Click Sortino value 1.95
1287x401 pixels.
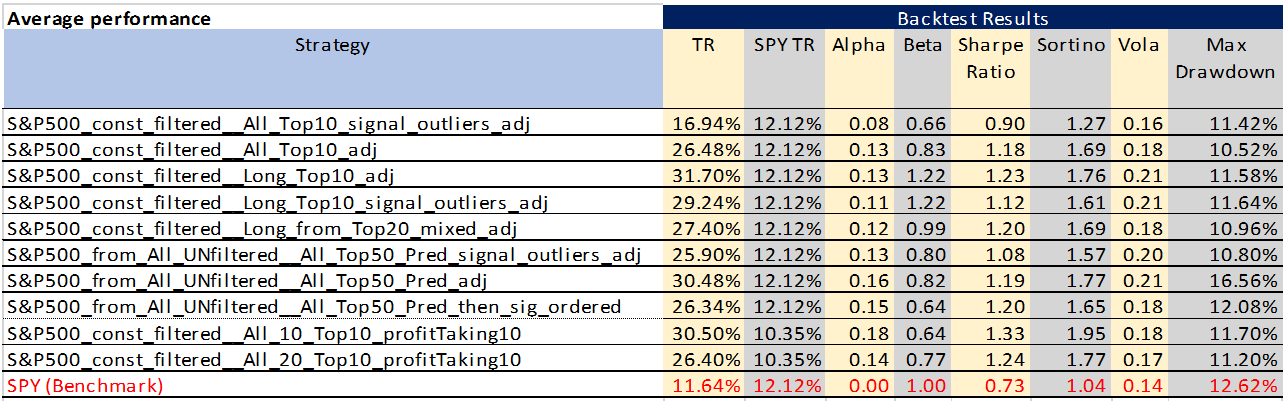point(1070,332)
